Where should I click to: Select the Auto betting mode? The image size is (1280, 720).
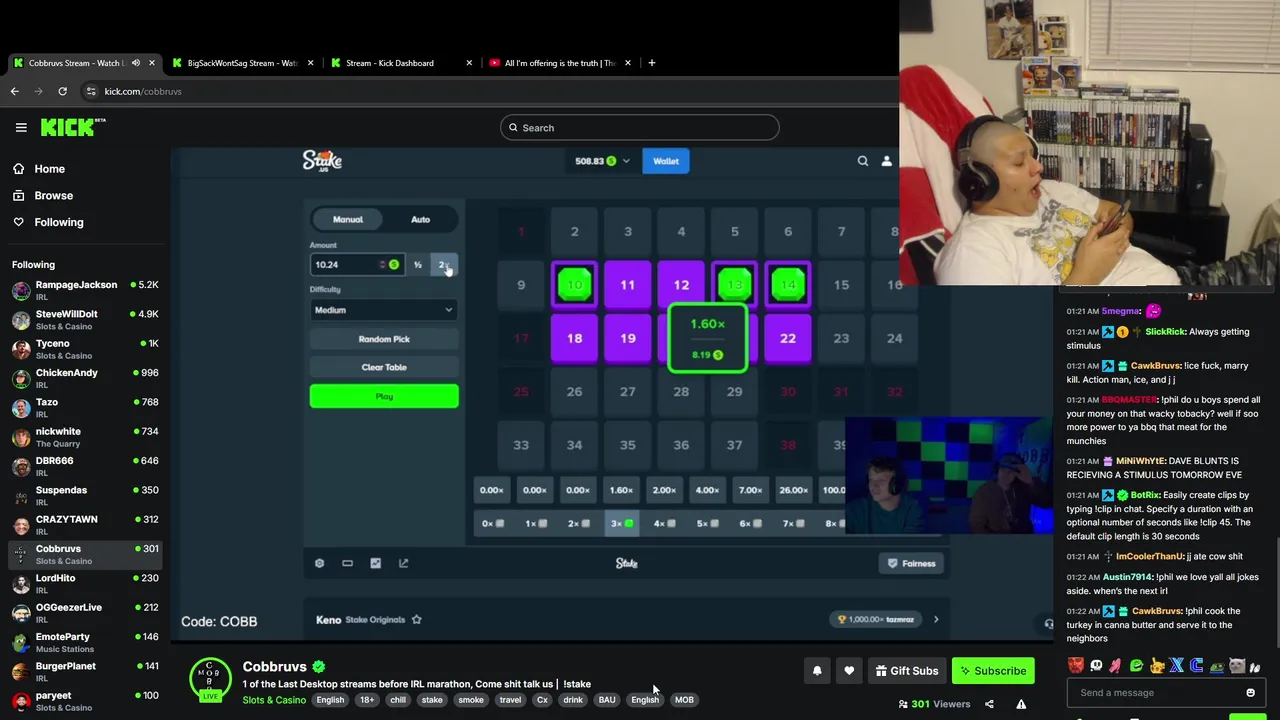[420, 219]
